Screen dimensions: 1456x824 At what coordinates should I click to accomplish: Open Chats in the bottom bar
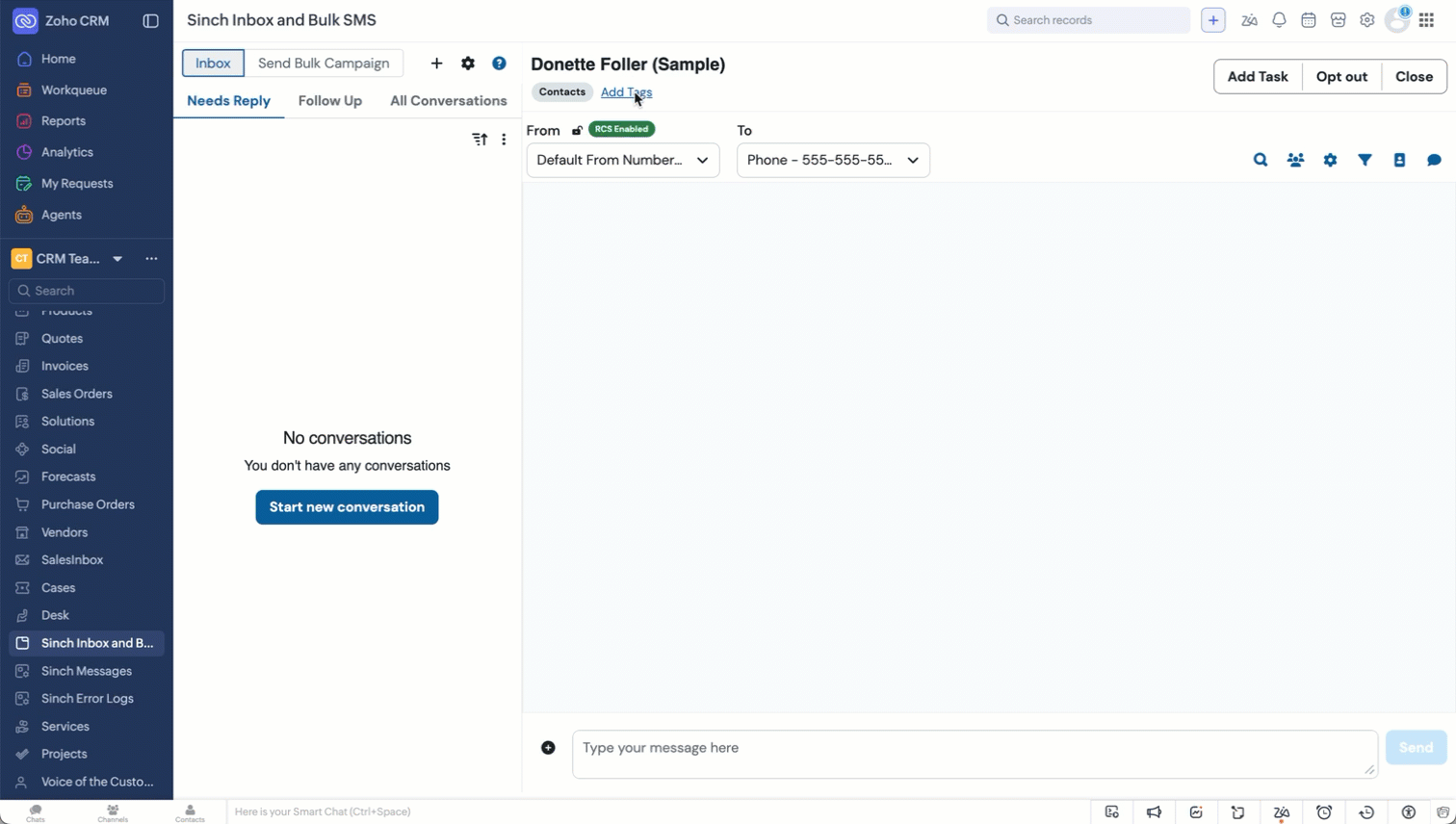[x=36, y=813]
